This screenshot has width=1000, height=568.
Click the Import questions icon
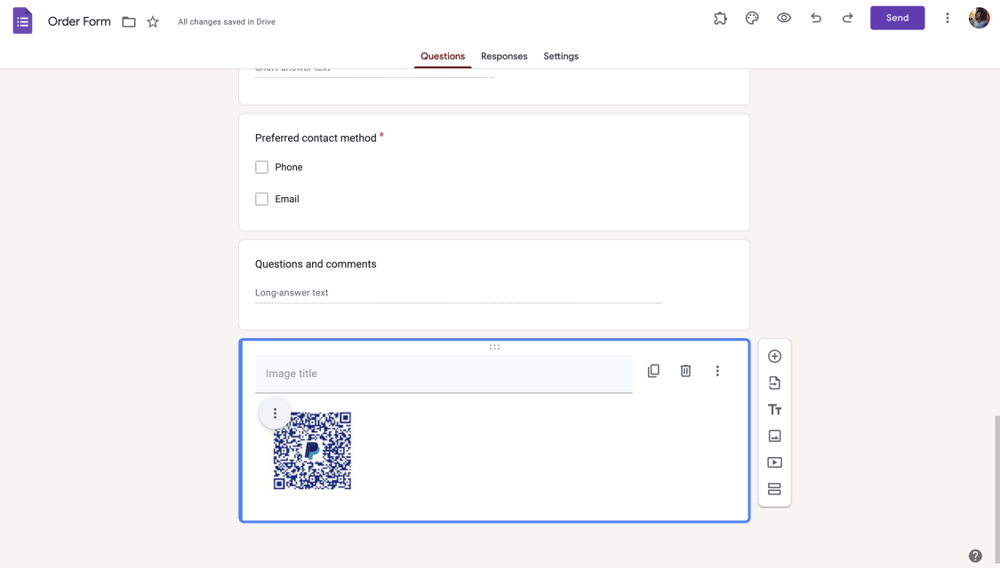pos(774,383)
